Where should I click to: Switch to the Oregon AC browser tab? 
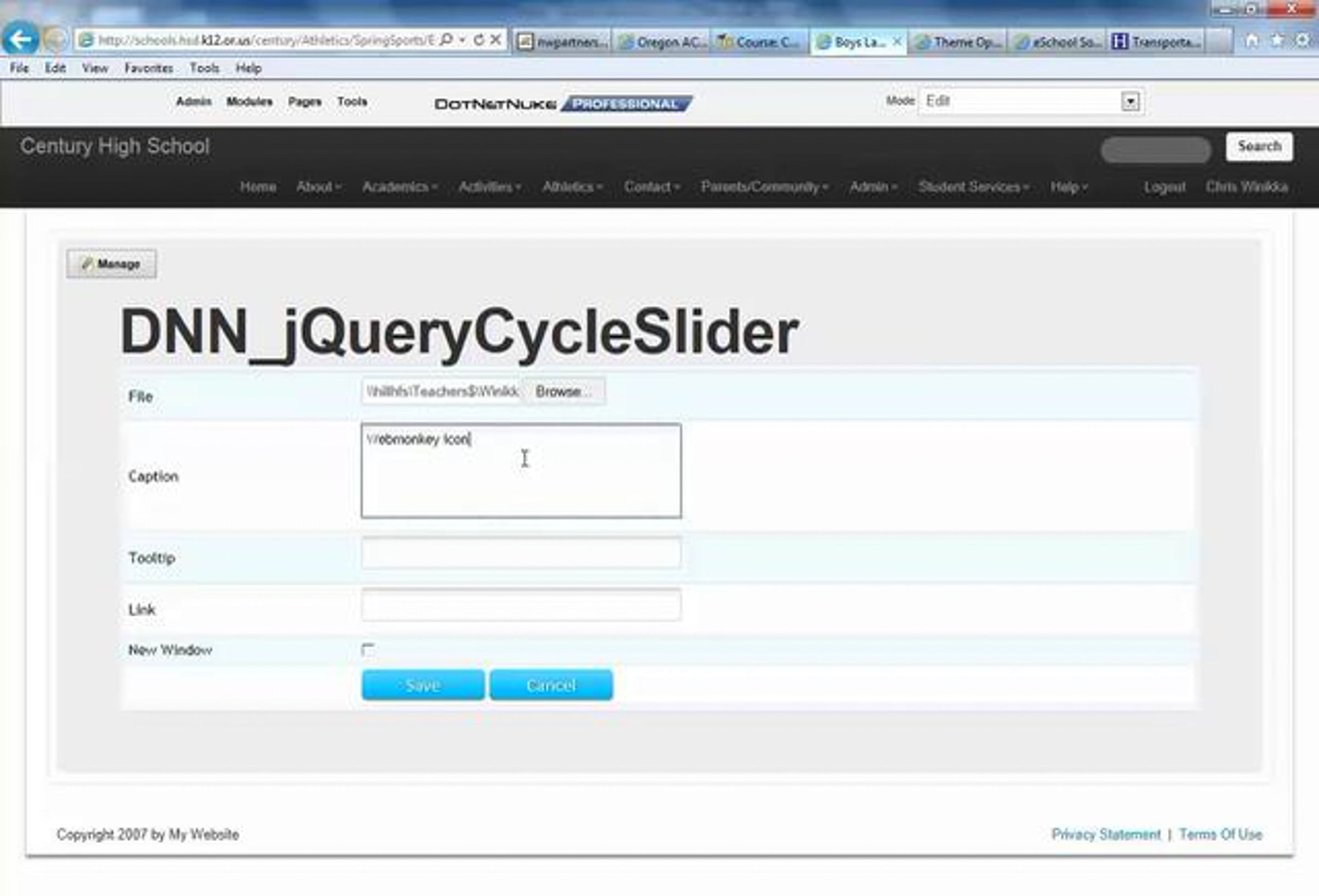[x=662, y=42]
